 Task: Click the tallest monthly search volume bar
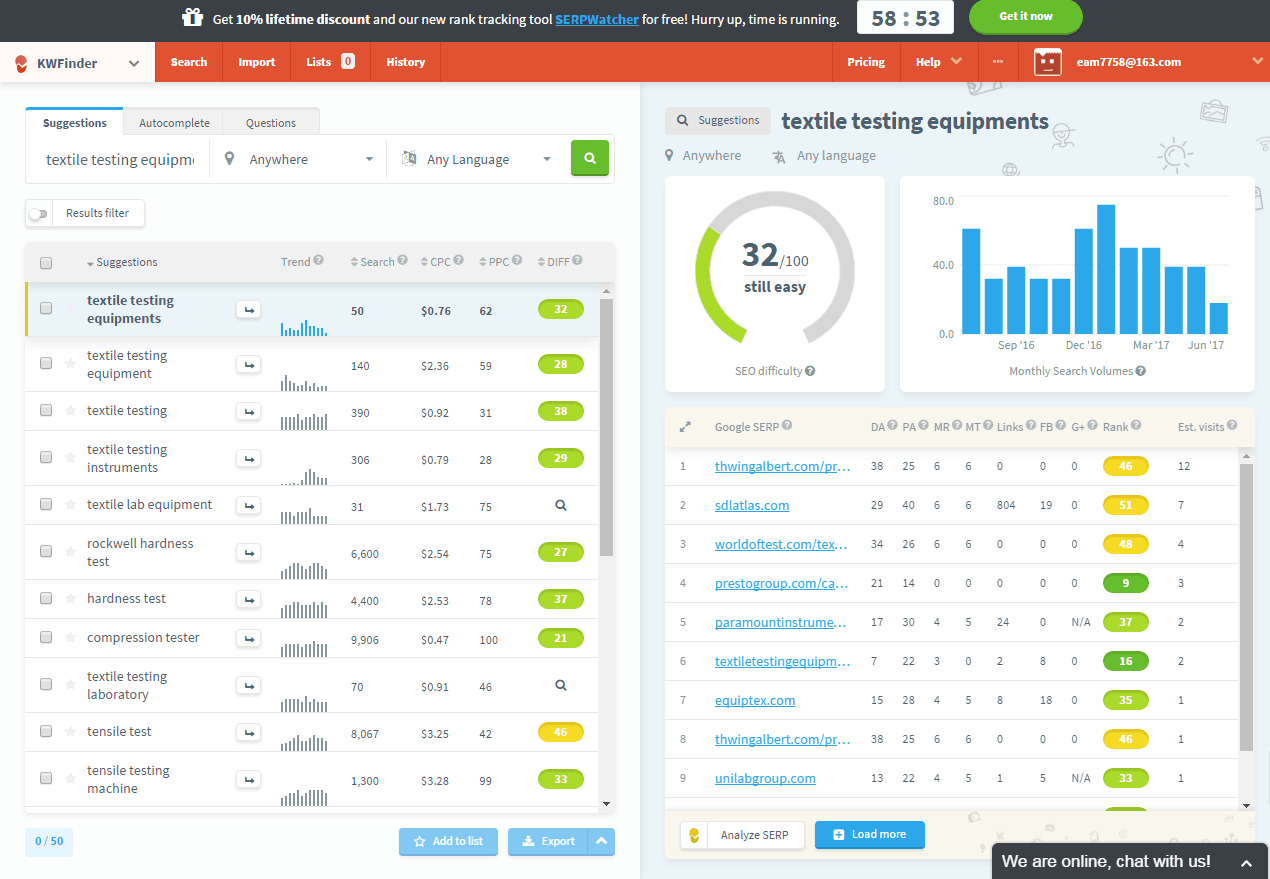tap(1106, 269)
